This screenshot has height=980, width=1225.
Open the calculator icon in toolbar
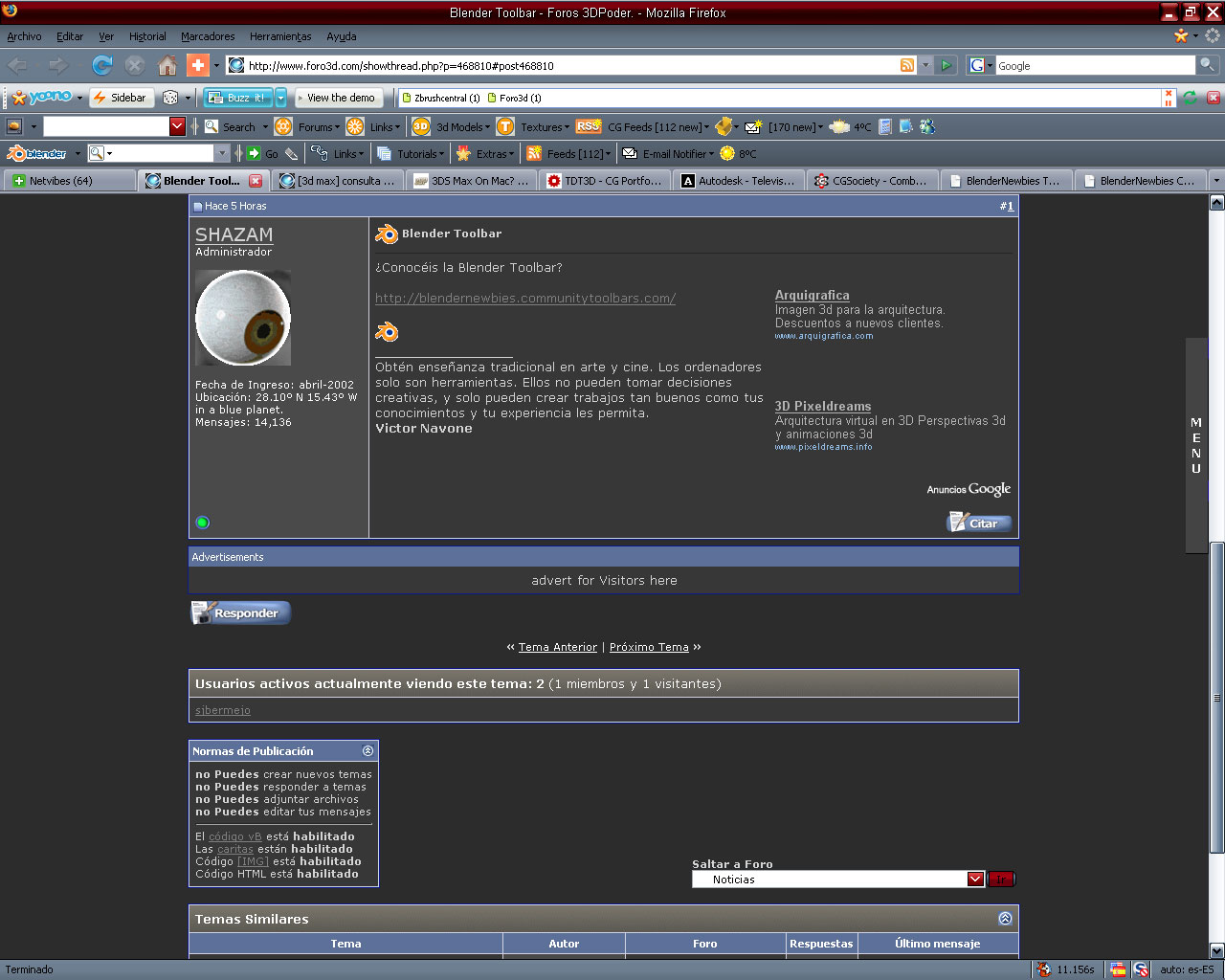point(885,126)
